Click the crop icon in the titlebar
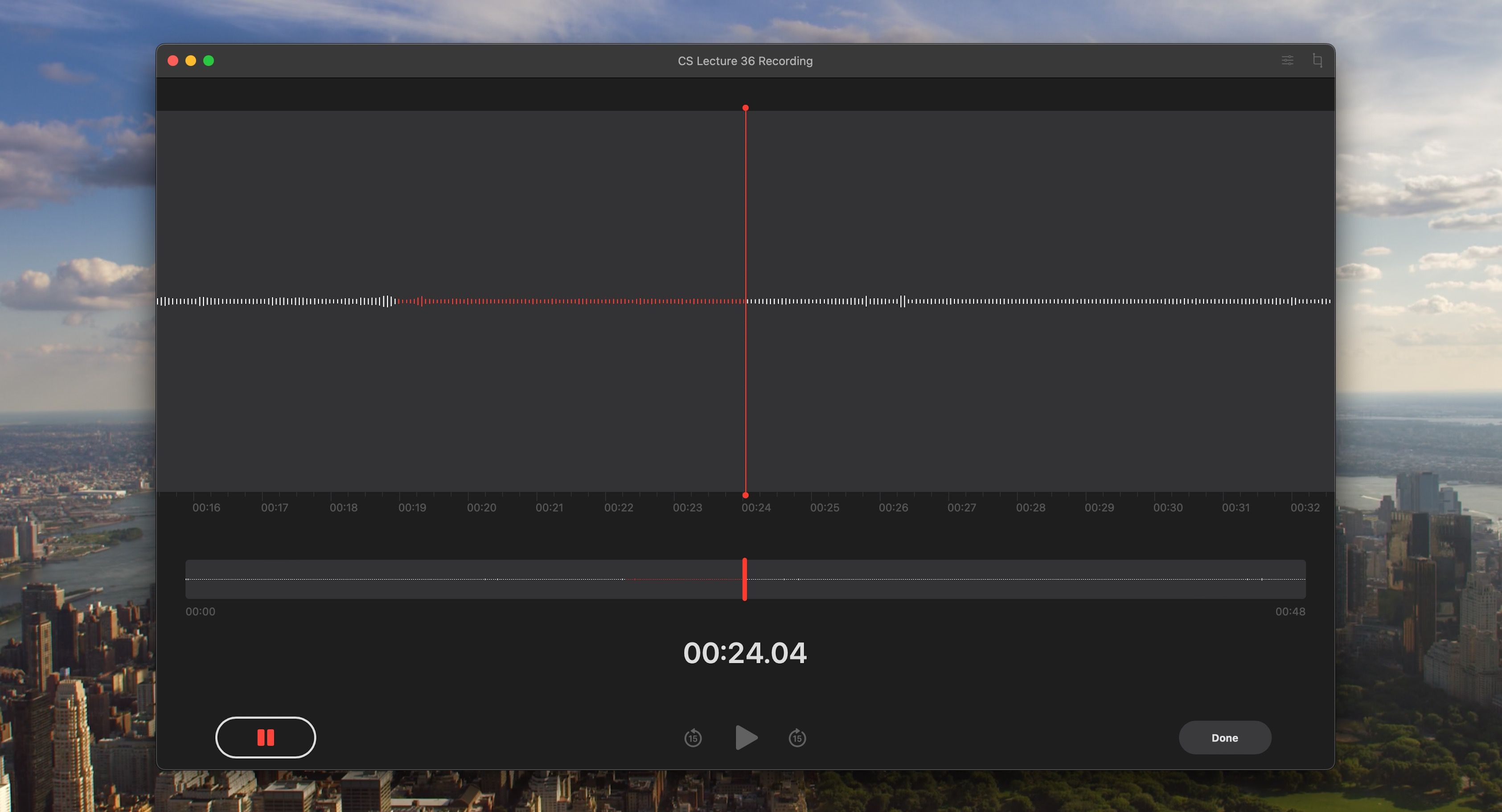The height and width of the screenshot is (812, 1502). pos(1318,60)
